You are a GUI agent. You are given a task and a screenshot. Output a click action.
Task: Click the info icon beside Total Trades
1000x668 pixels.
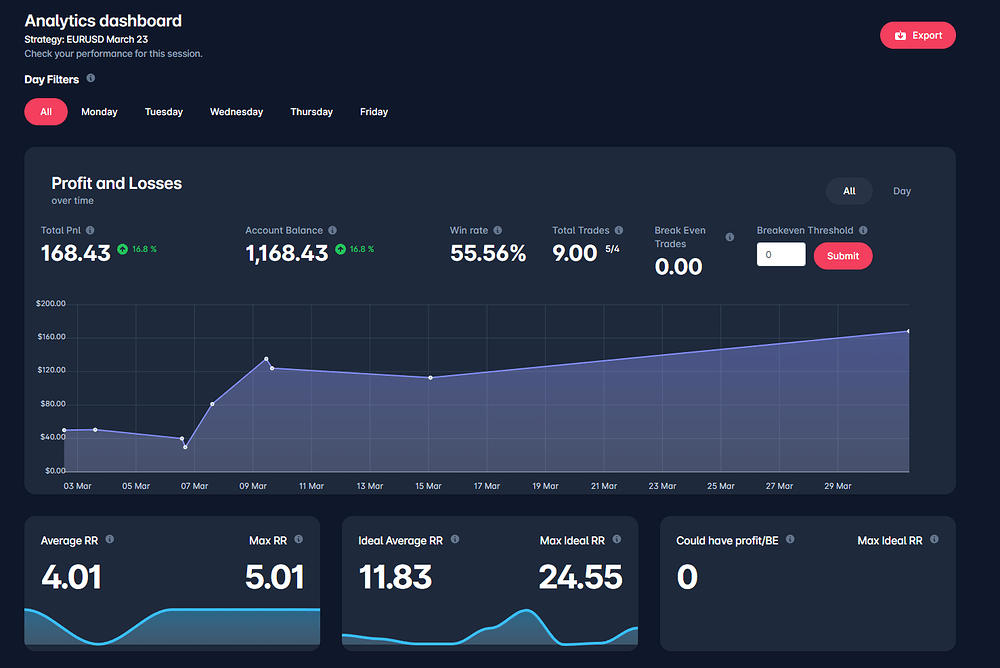pos(619,230)
